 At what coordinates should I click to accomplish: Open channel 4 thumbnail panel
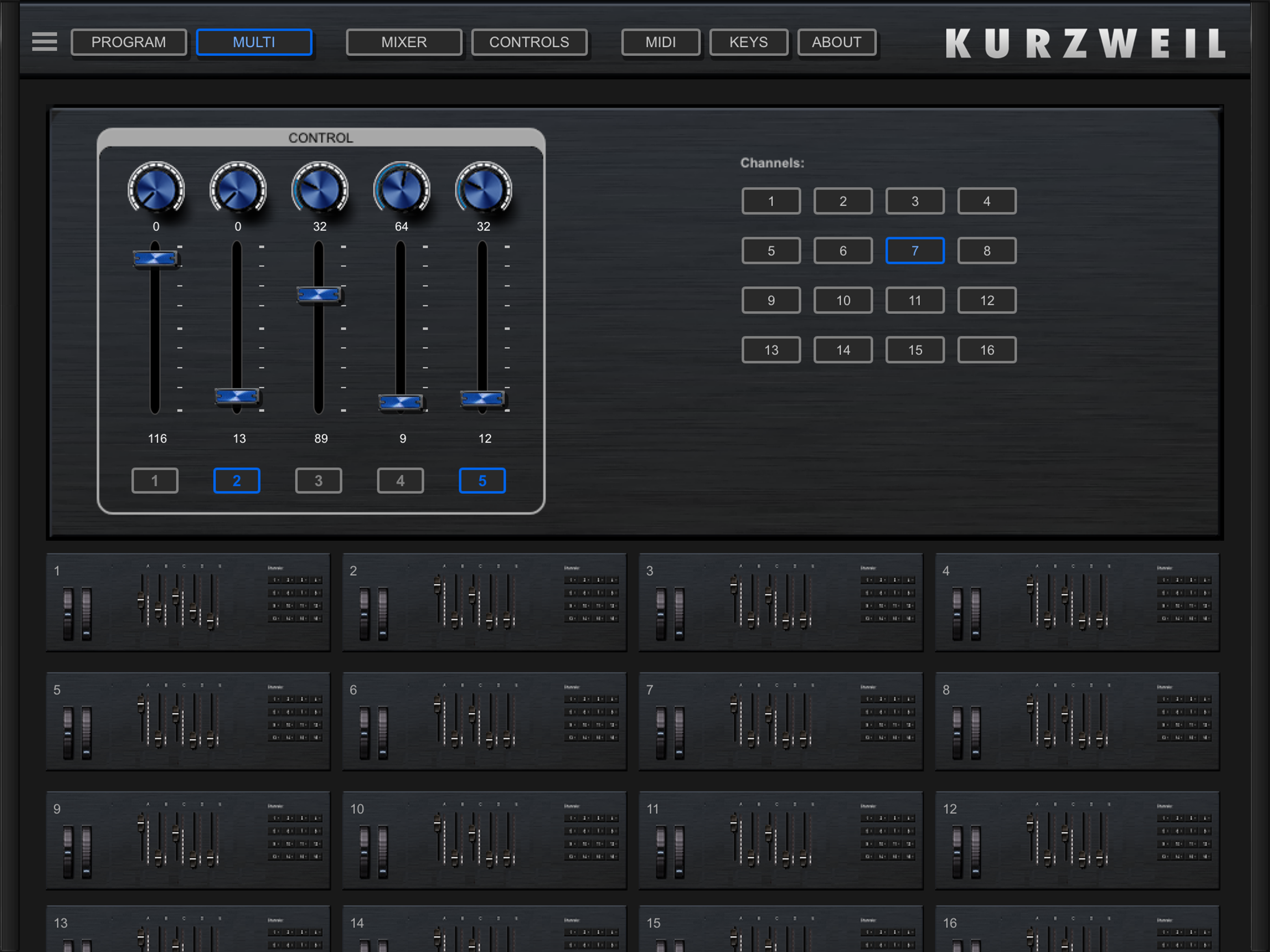1077,602
